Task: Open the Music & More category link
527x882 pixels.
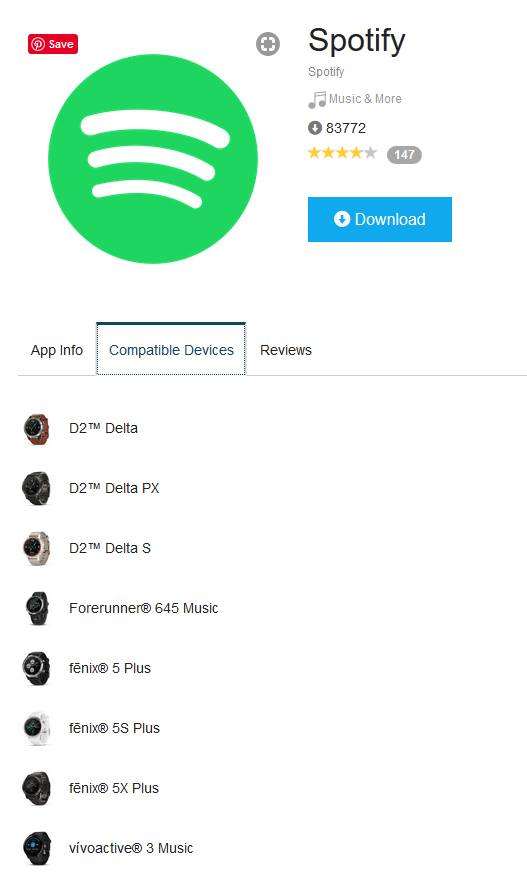Action: (365, 99)
